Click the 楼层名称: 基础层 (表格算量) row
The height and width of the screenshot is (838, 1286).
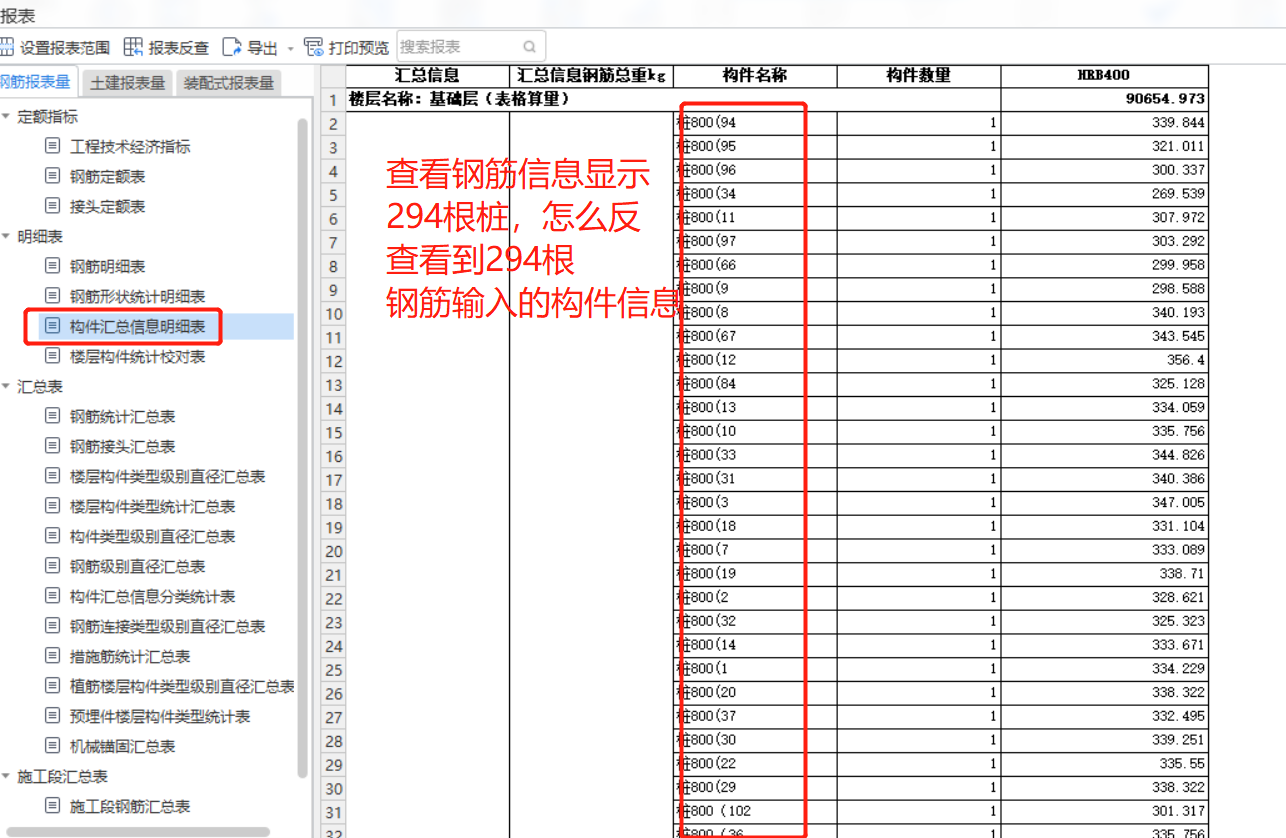coord(673,100)
